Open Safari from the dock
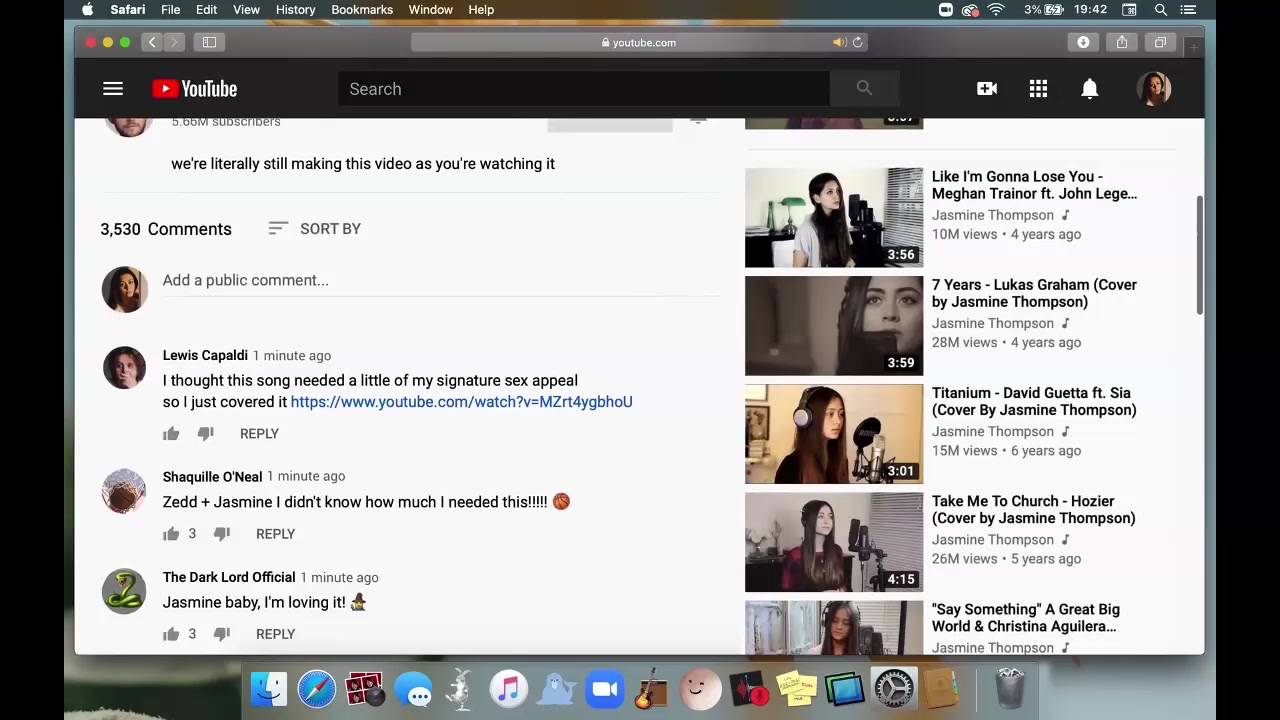This screenshot has width=1280, height=720. [317, 689]
